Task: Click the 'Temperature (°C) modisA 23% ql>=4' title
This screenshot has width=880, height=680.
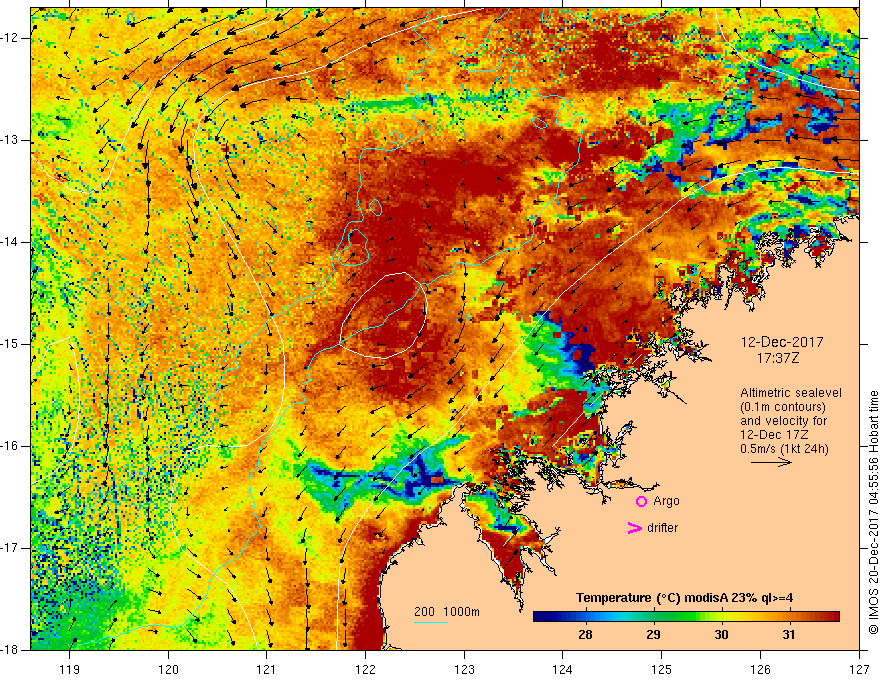Action: (x=684, y=598)
